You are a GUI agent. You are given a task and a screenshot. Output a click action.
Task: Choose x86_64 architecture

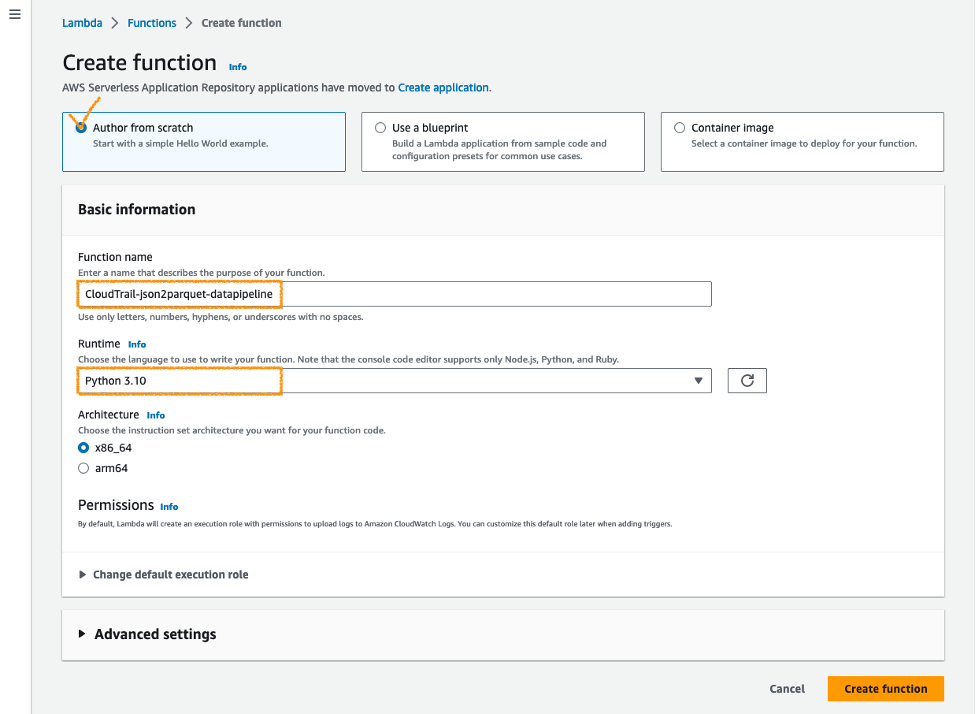point(83,448)
